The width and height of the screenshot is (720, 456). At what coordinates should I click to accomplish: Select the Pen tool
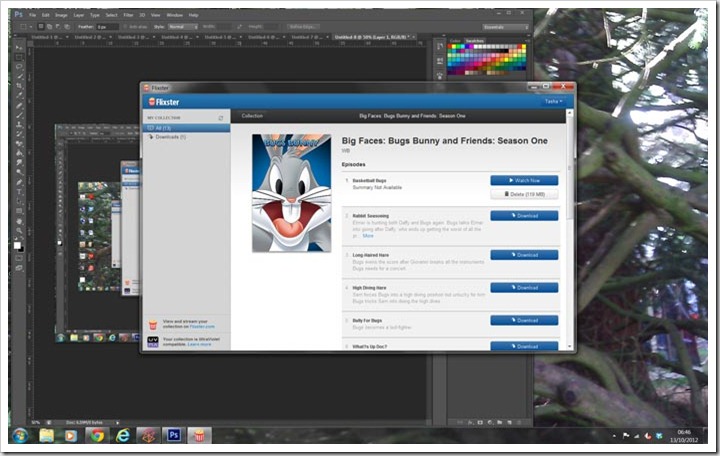(18, 182)
